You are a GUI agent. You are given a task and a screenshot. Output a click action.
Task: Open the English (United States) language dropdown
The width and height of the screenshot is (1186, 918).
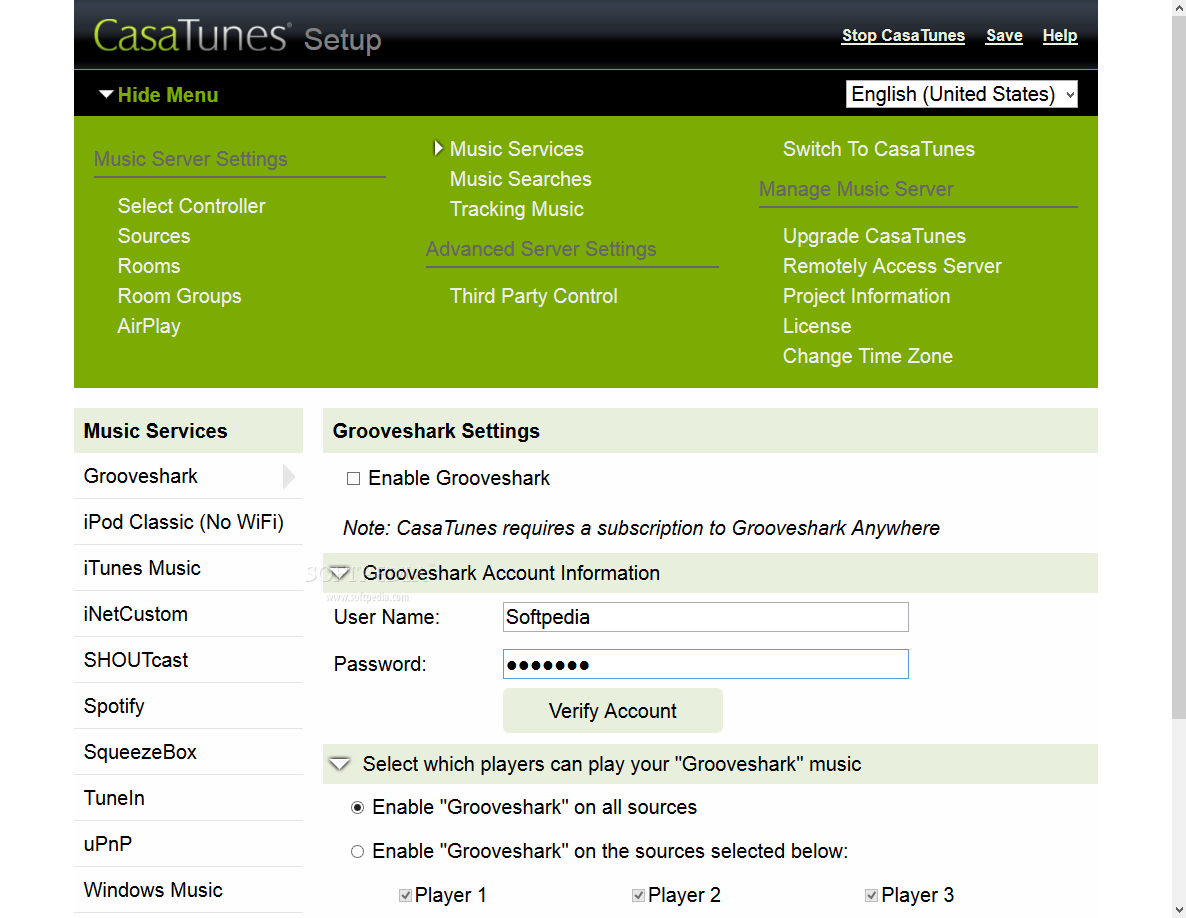(x=961, y=94)
